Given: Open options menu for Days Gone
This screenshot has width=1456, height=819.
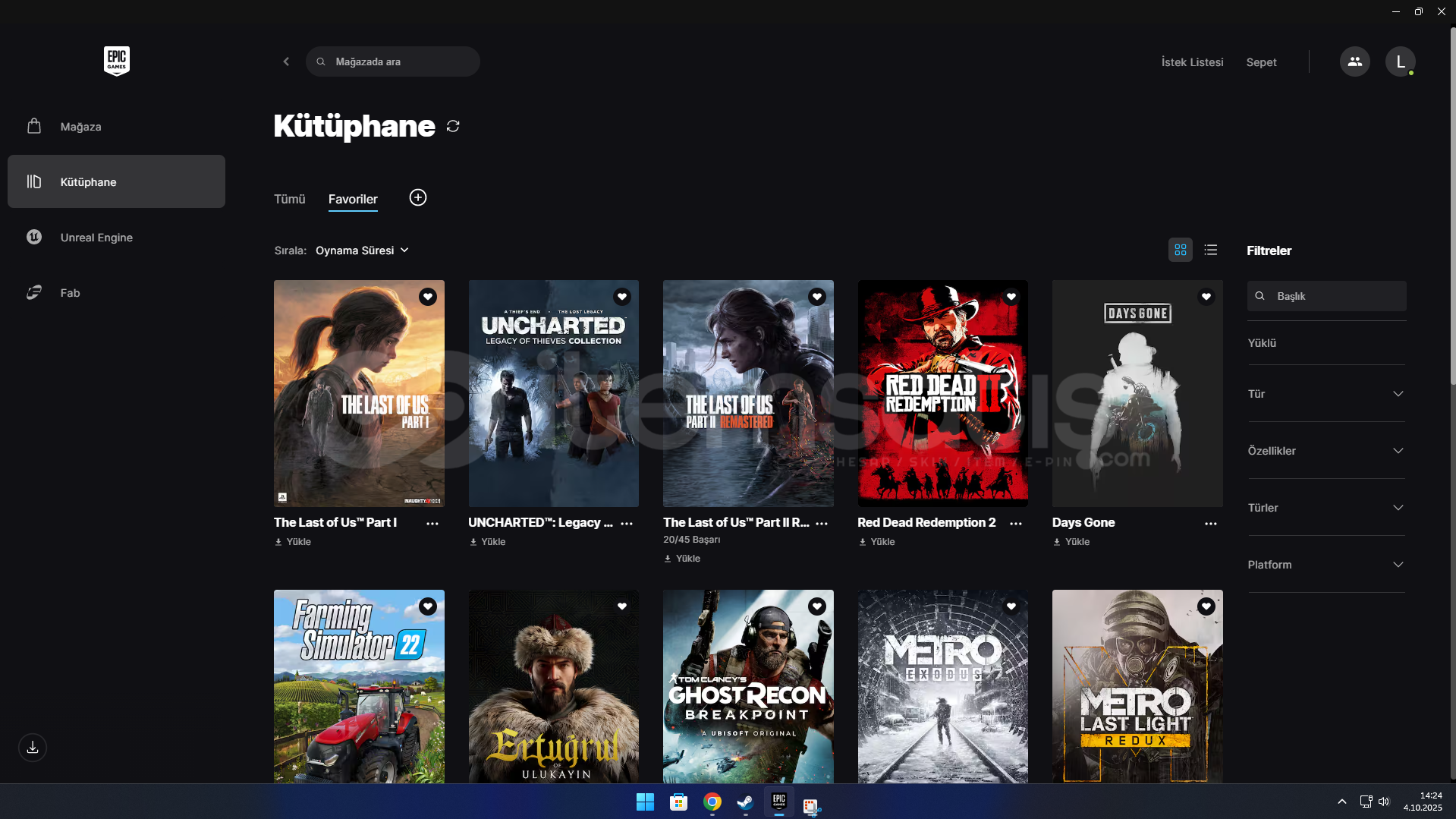Looking at the screenshot, I should coord(1211,524).
